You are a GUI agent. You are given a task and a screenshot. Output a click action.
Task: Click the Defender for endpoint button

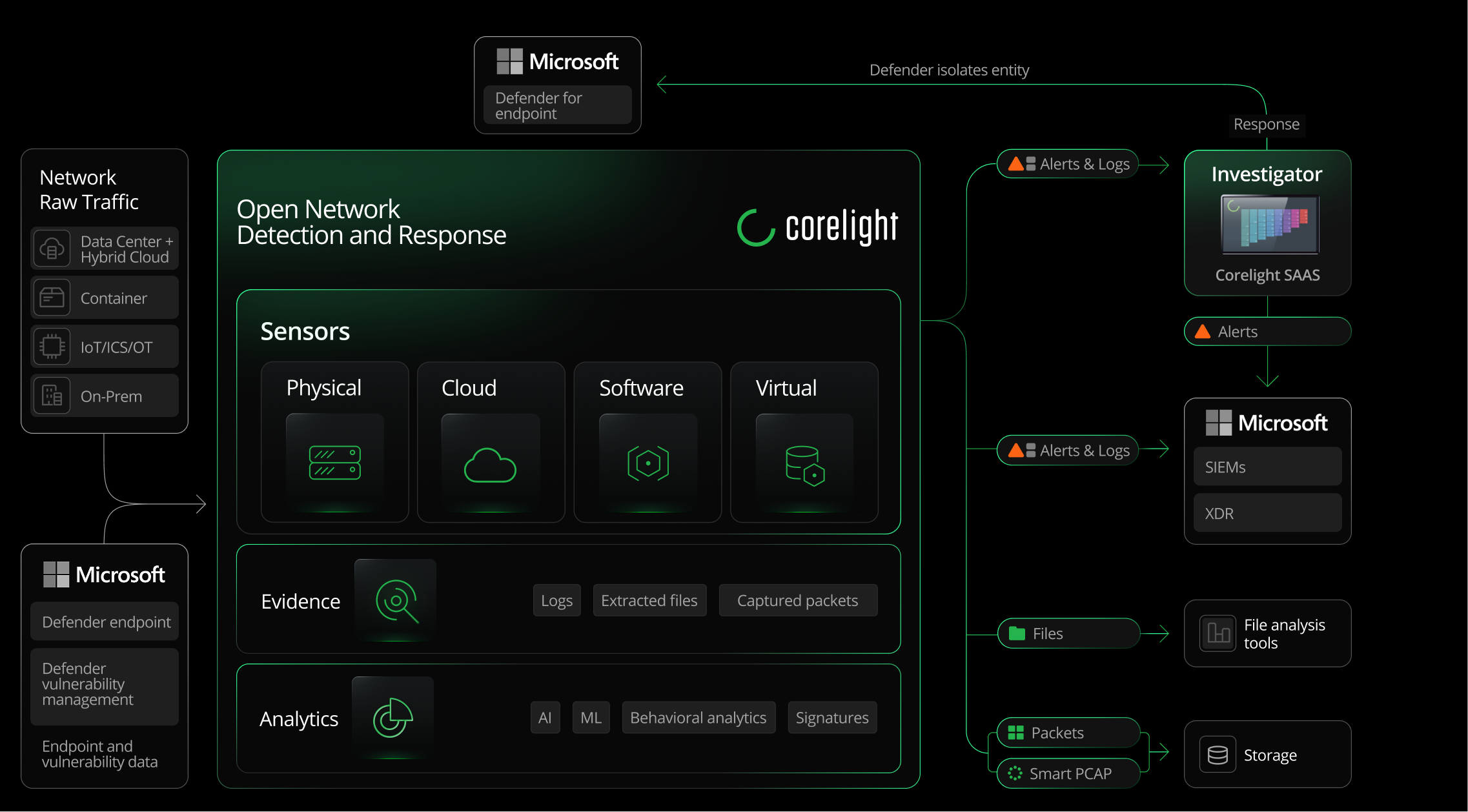557,105
